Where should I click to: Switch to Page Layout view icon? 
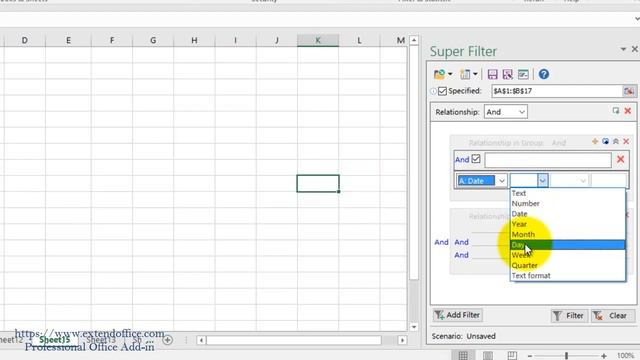coord(488,356)
